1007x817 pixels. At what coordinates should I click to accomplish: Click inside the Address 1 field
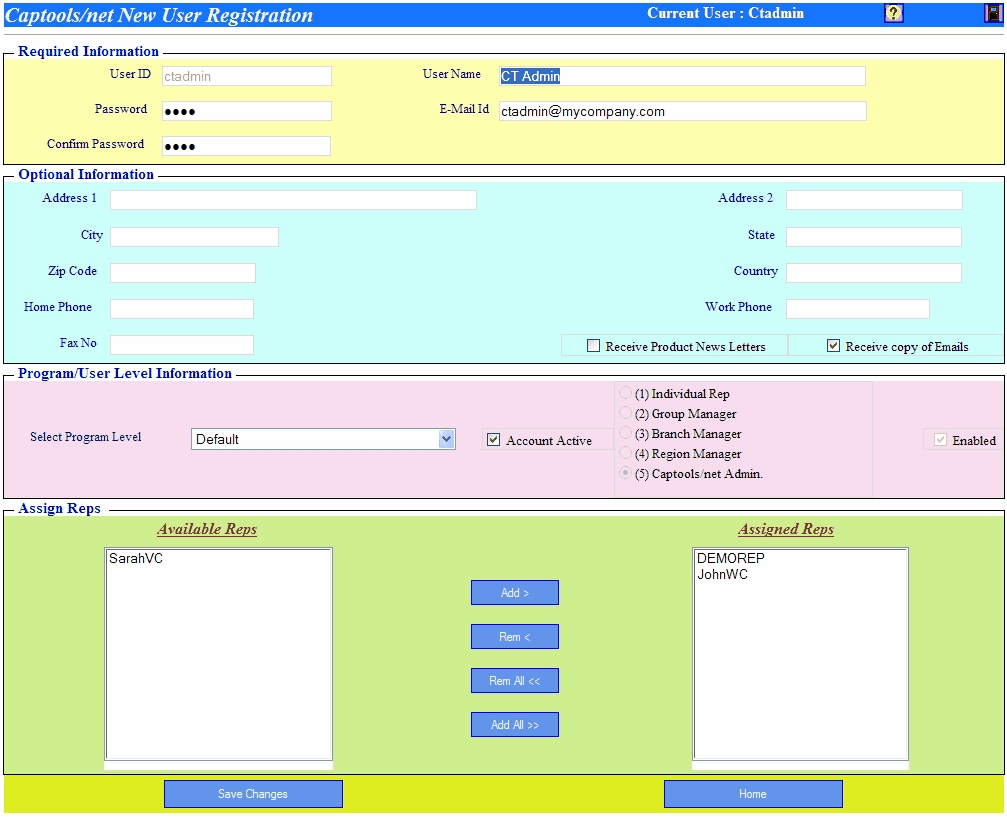pyautogui.click(x=292, y=199)
